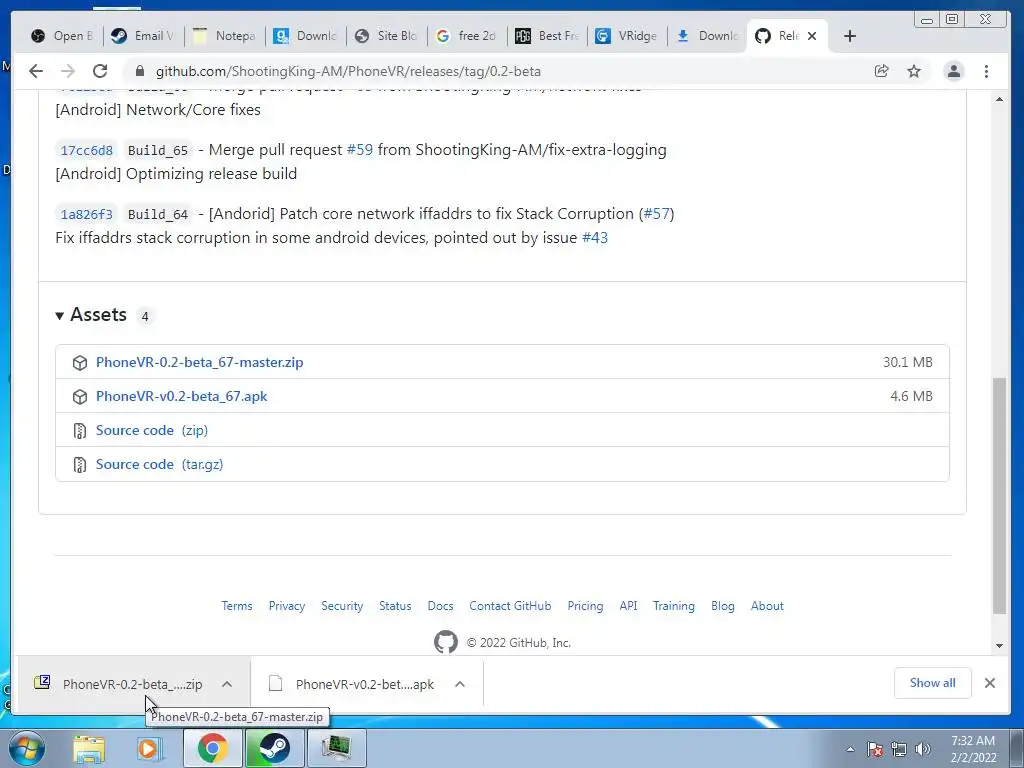Image resolution: width=1024 pixels, height=768 pixels.
Task: Switch to the free 2d Google tab
Action: (x=467, y=36)
